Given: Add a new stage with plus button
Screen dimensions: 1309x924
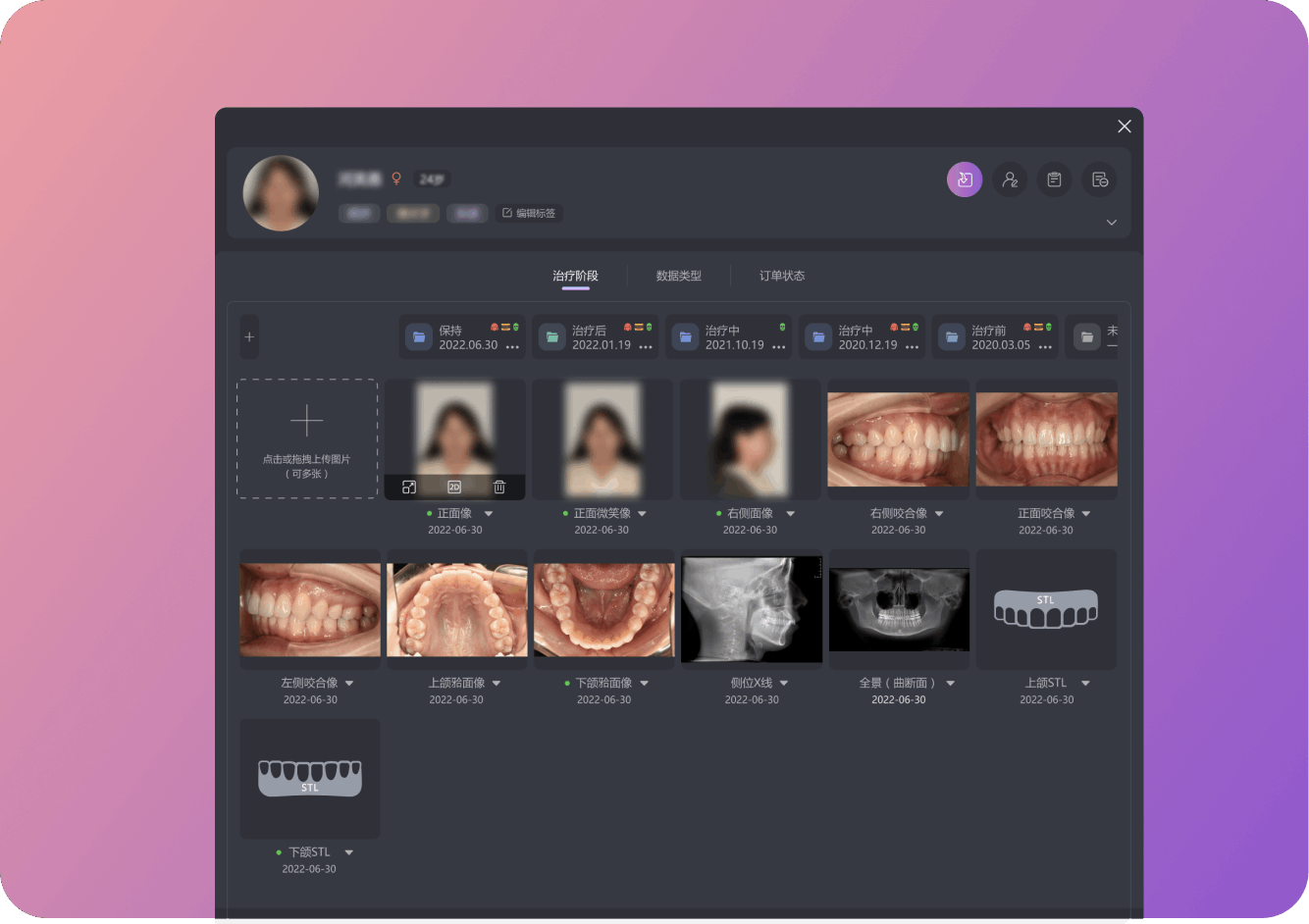Looking at the screenshot, I should click(249, 337).
